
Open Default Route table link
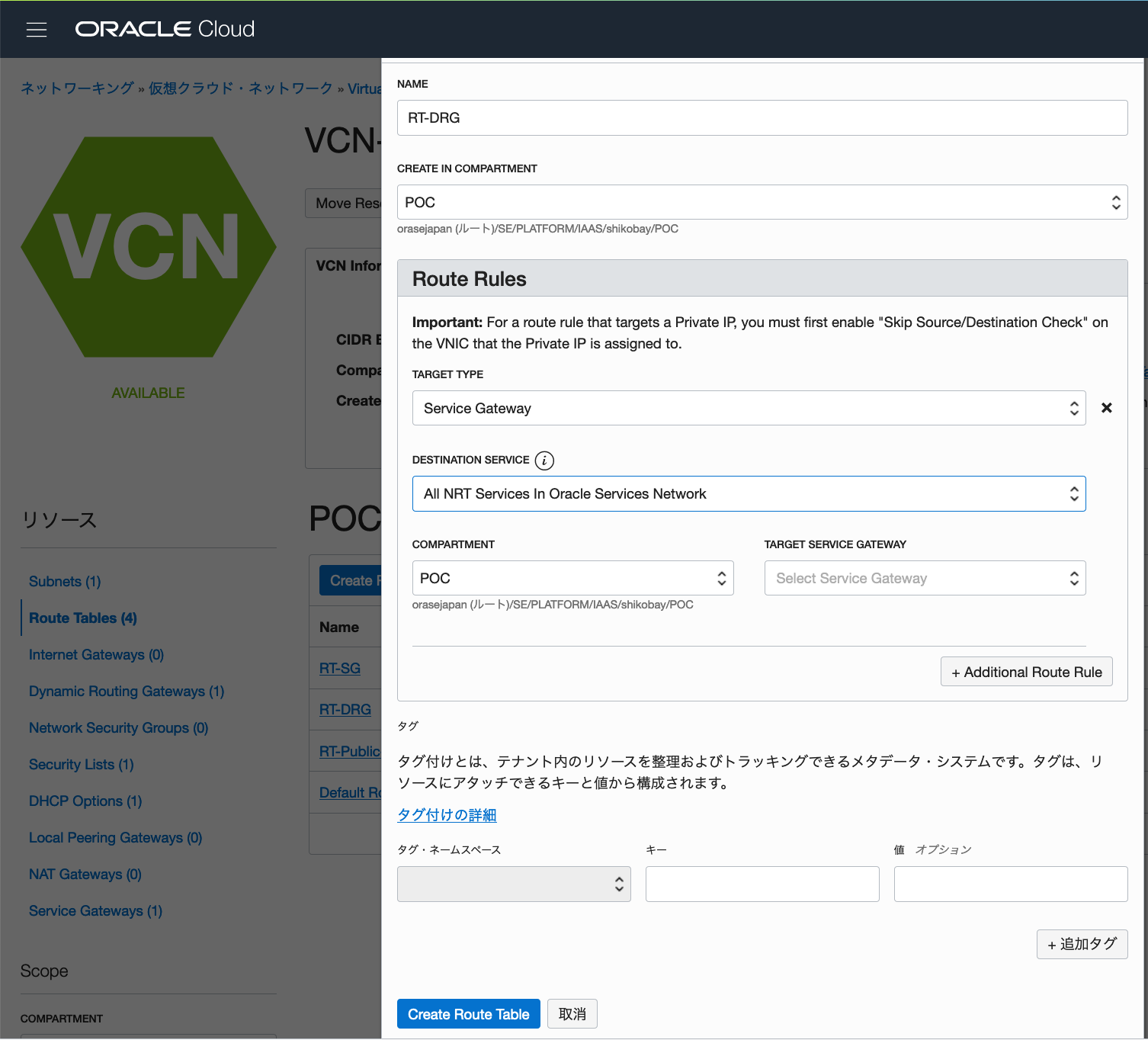(350, 793)
